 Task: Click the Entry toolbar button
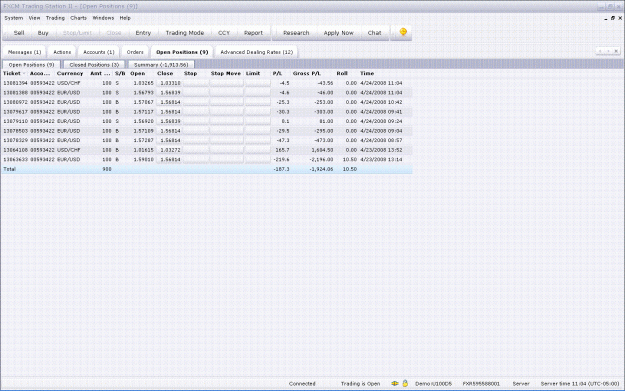[x=143, y=33]
